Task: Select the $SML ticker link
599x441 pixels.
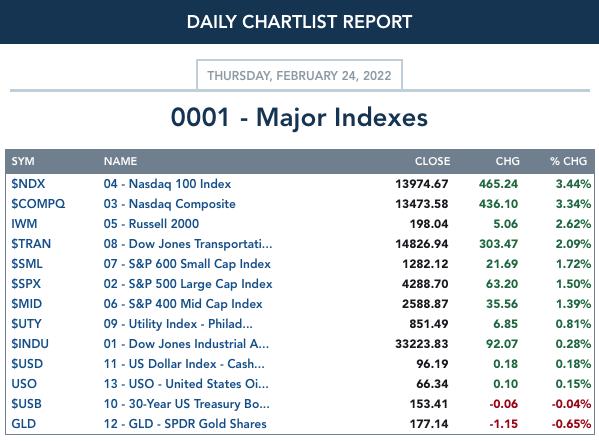Action: (x=27, y=264)
